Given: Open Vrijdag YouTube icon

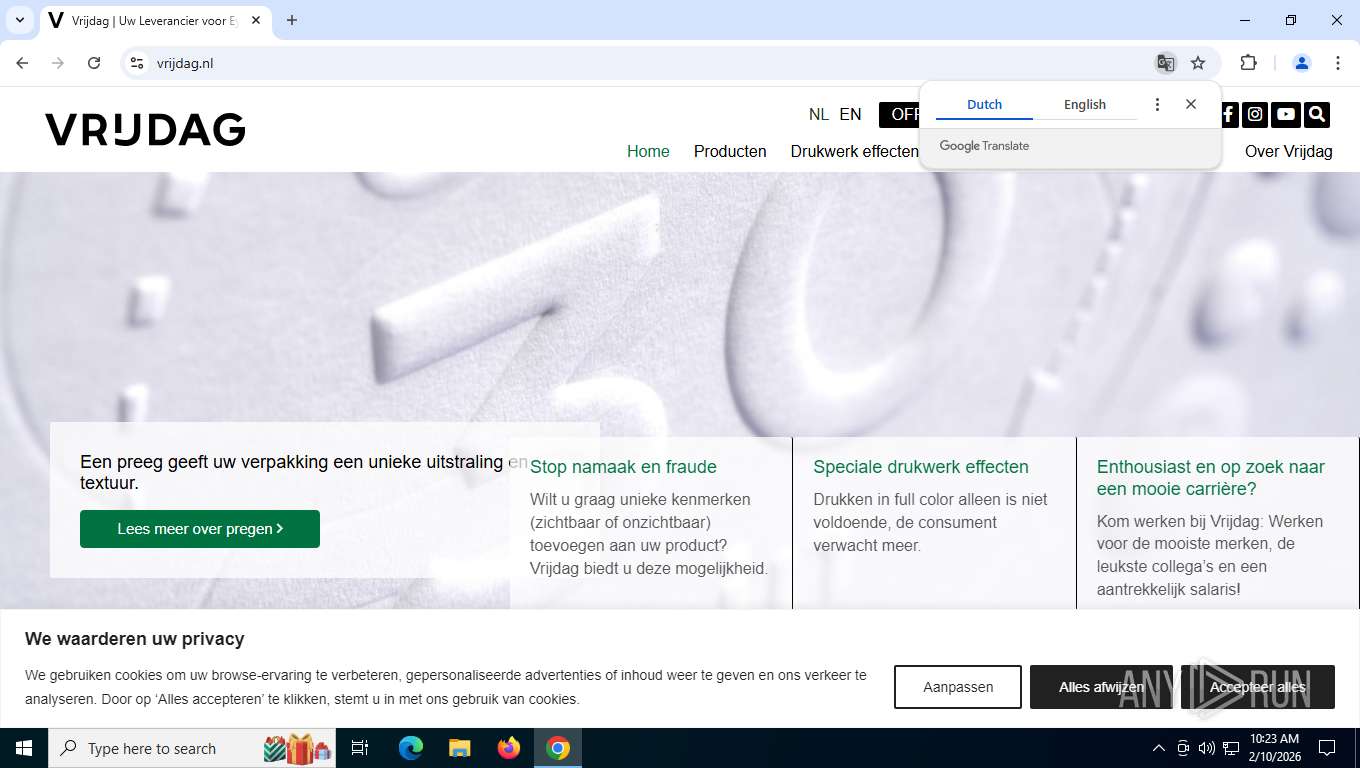Looking at the screenshot, I should [x=1286, y=114].
